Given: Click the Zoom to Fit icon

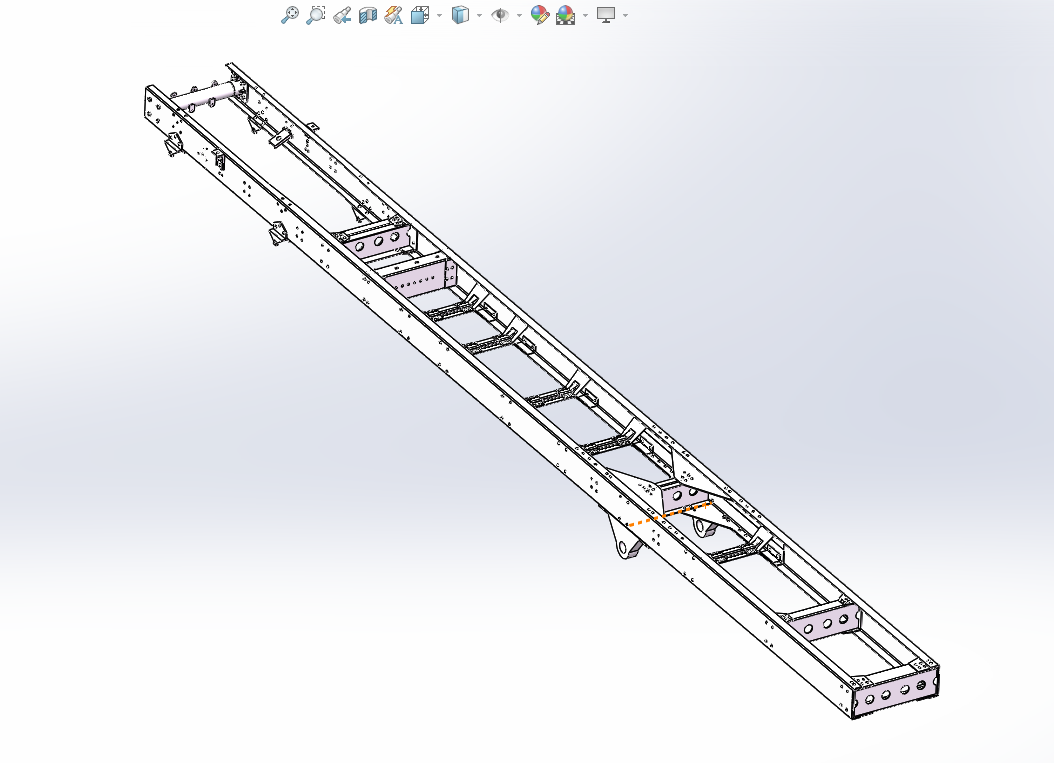Looking at the screenshot, I should tap(290, 15).
